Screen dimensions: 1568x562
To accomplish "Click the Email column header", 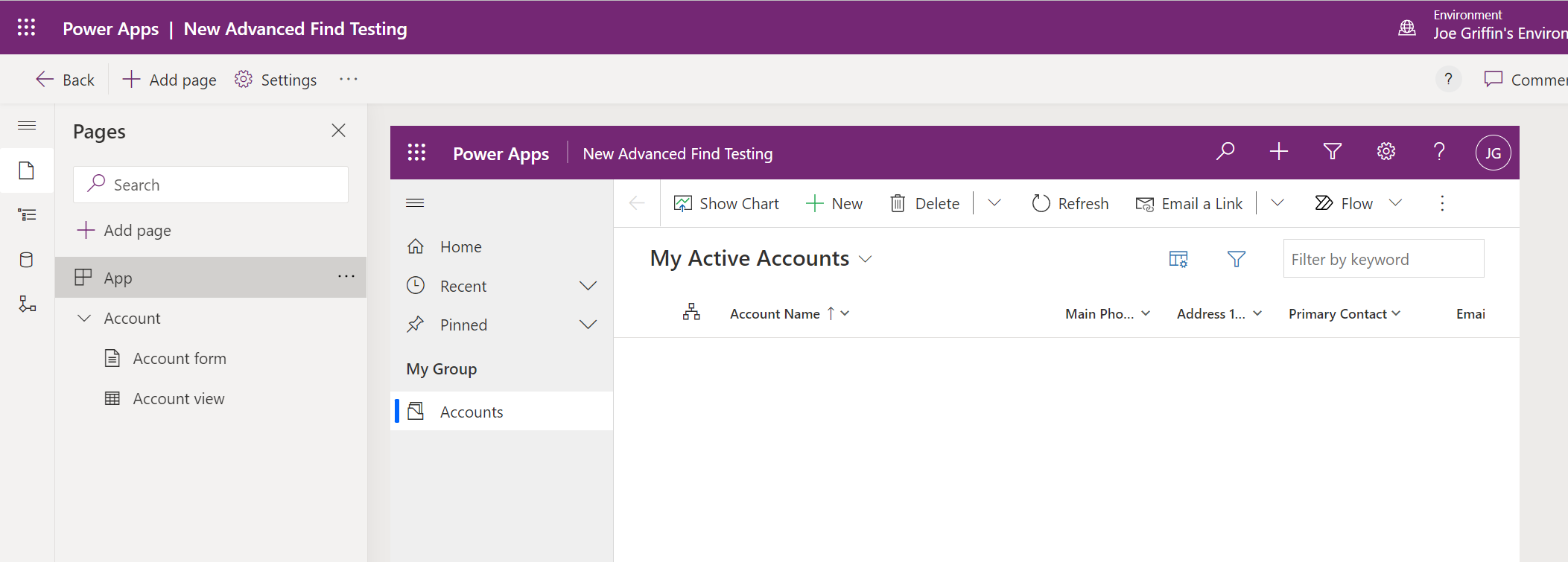I will [1470, 314].
